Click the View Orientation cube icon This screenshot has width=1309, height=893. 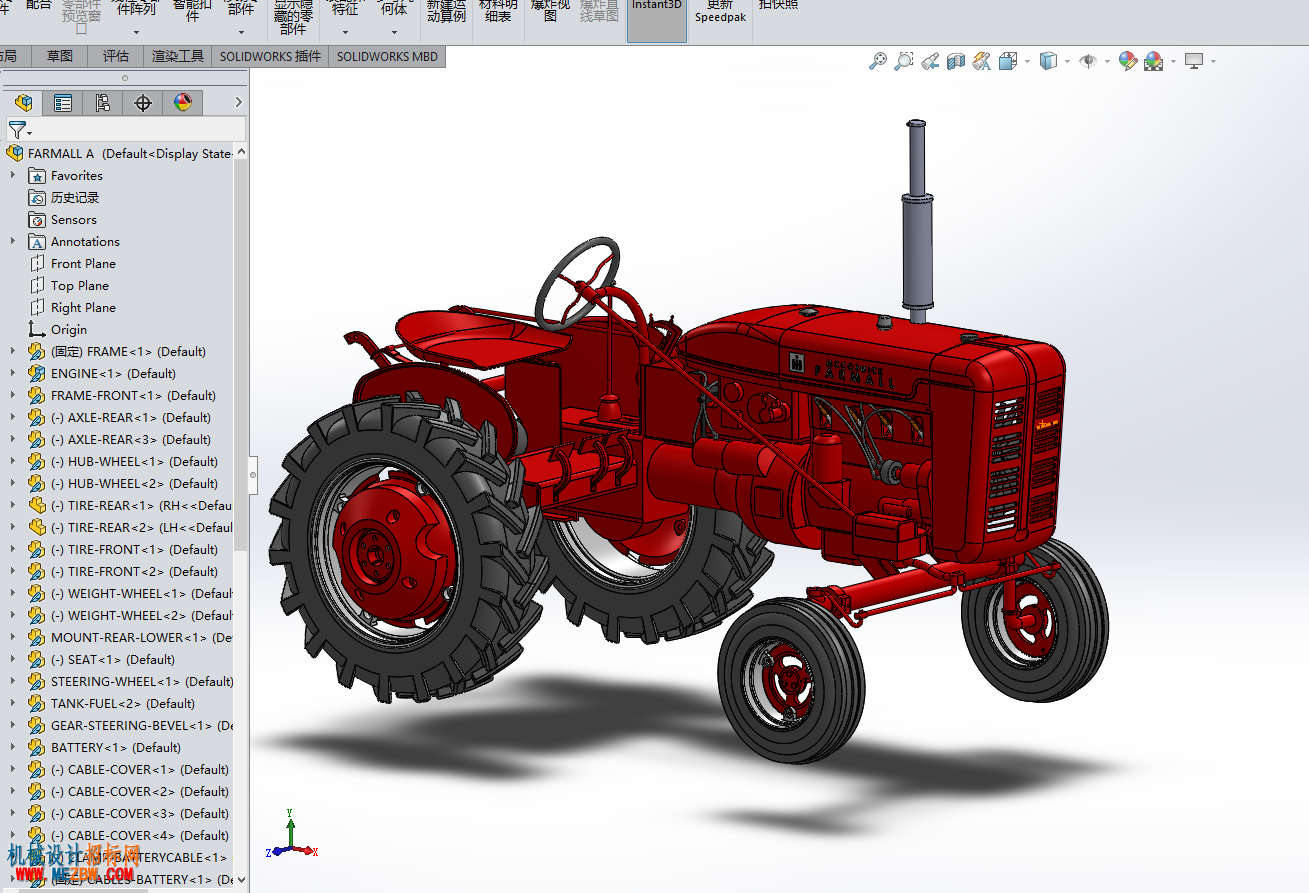click(x=1008, y=61)
